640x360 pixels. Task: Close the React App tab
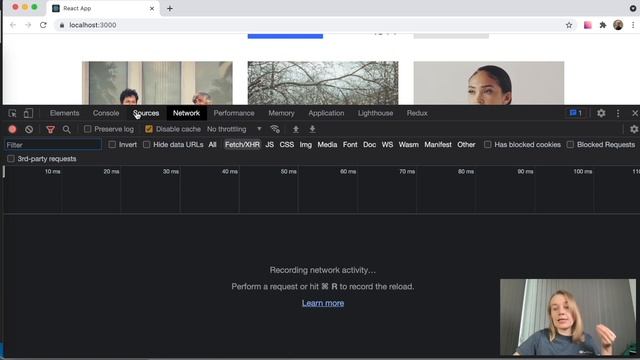[152, 8]
